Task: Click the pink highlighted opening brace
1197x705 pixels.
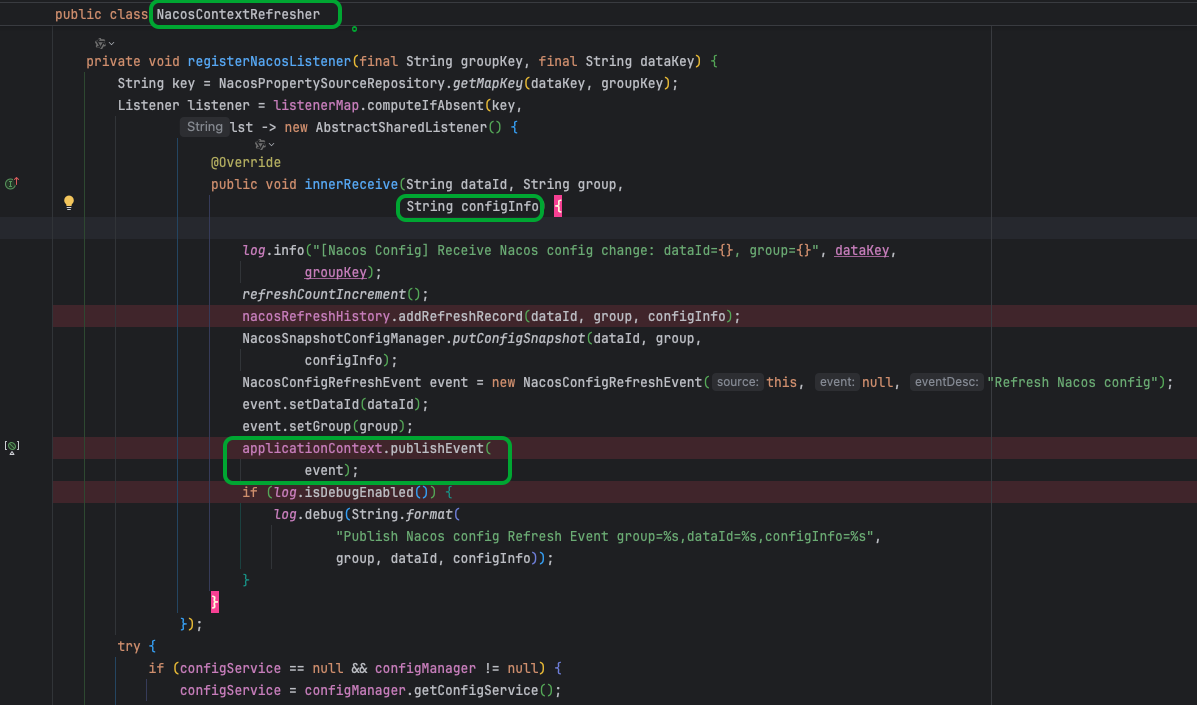Action: [x=558, y=206]
